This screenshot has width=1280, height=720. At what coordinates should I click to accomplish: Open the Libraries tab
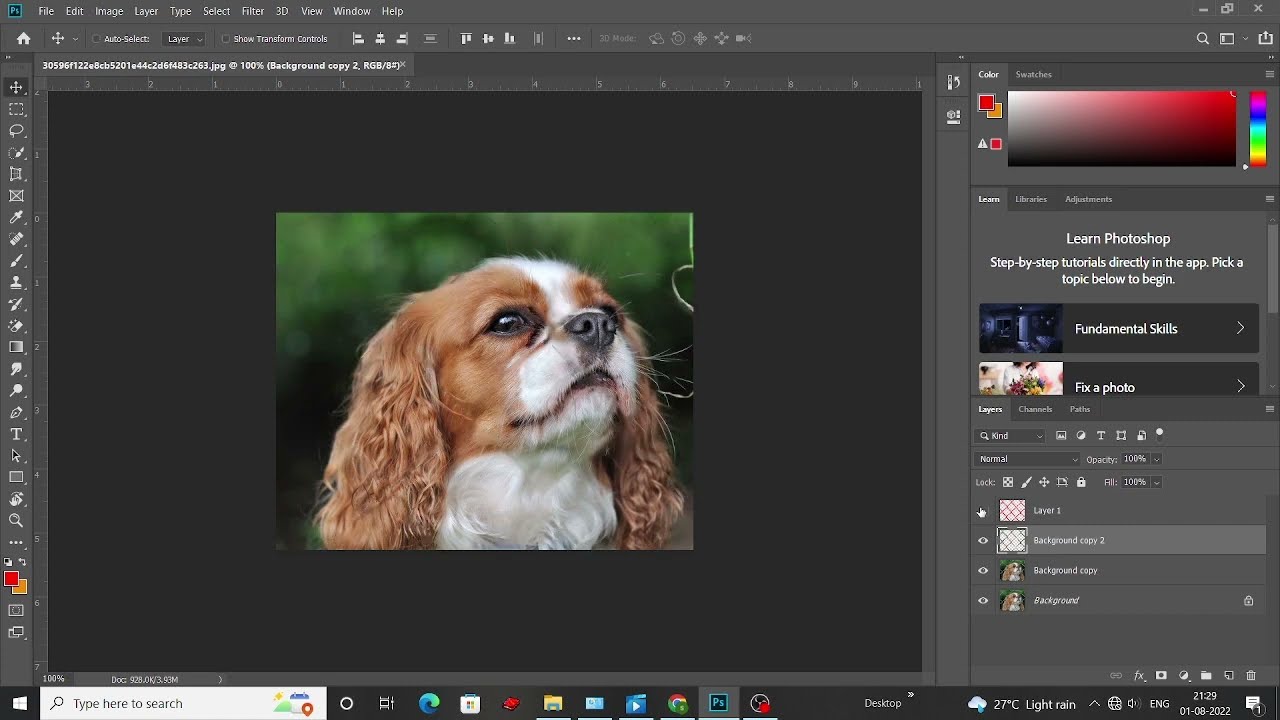(1031, 199)
